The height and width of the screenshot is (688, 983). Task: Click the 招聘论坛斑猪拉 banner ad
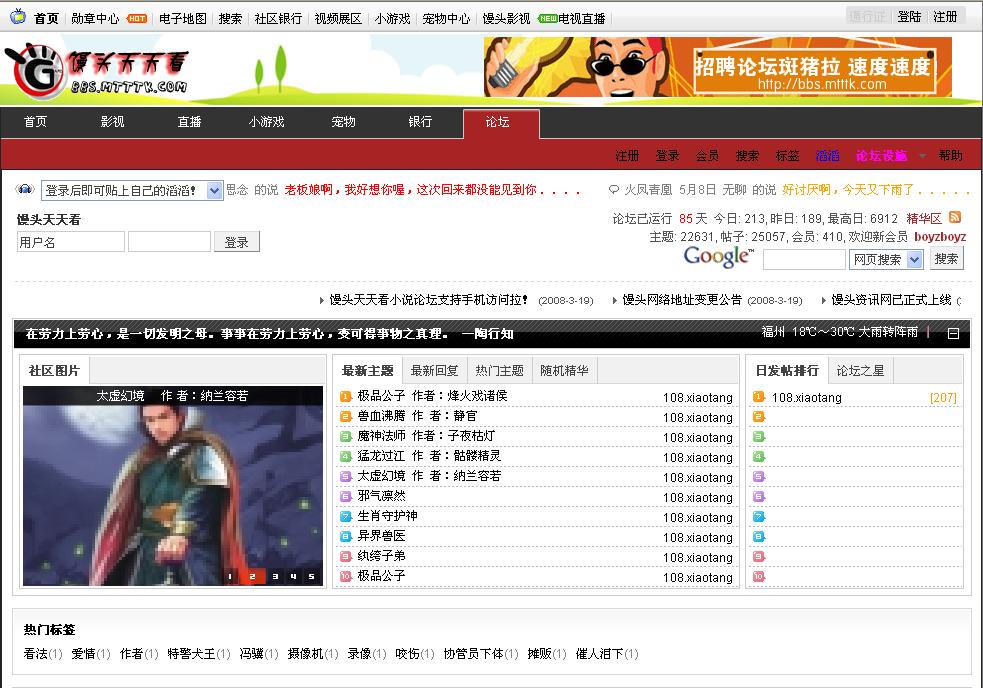[718, 67]
